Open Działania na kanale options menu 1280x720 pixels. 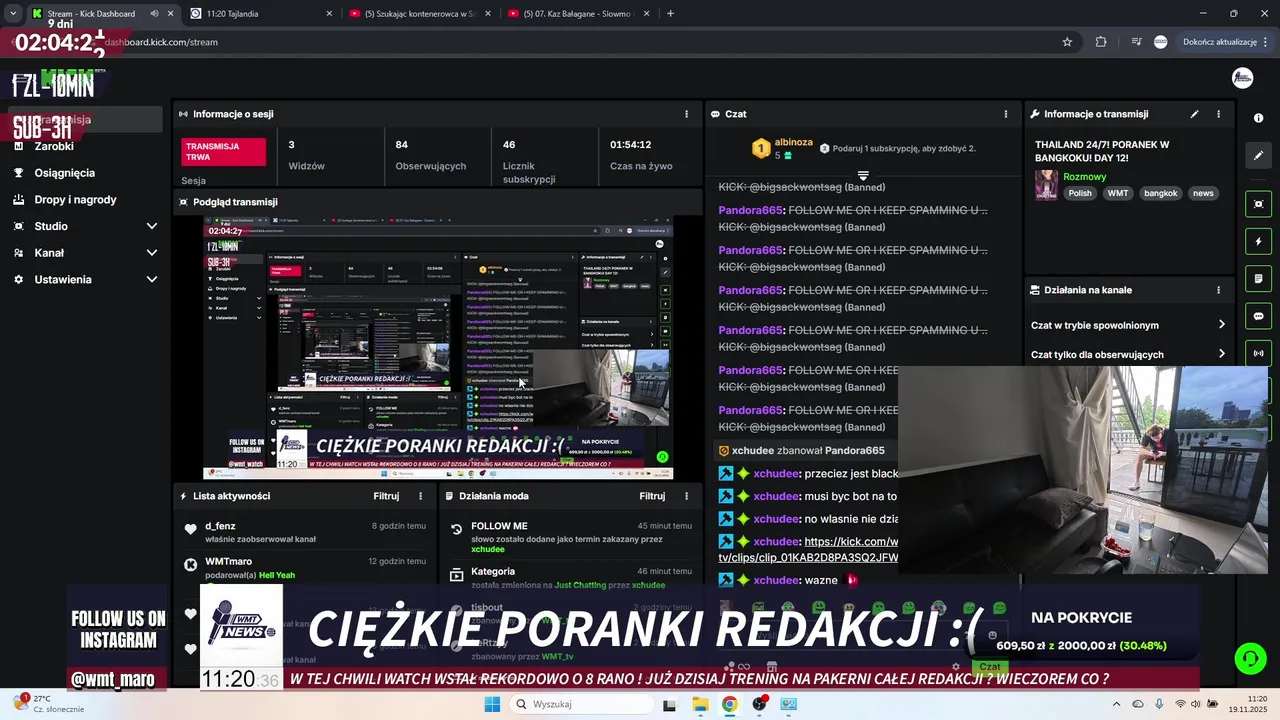(x=1218, y=290)
